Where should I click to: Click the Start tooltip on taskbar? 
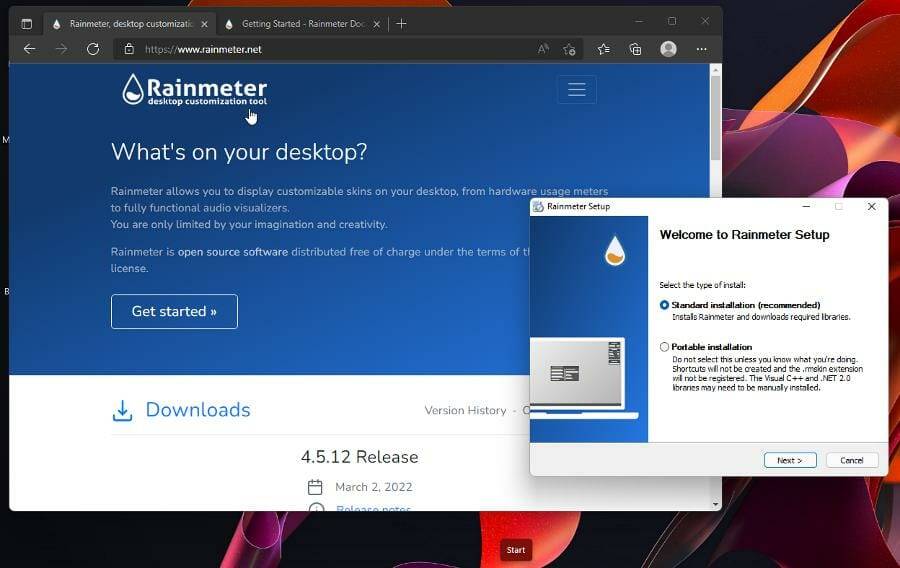[515, 550]
